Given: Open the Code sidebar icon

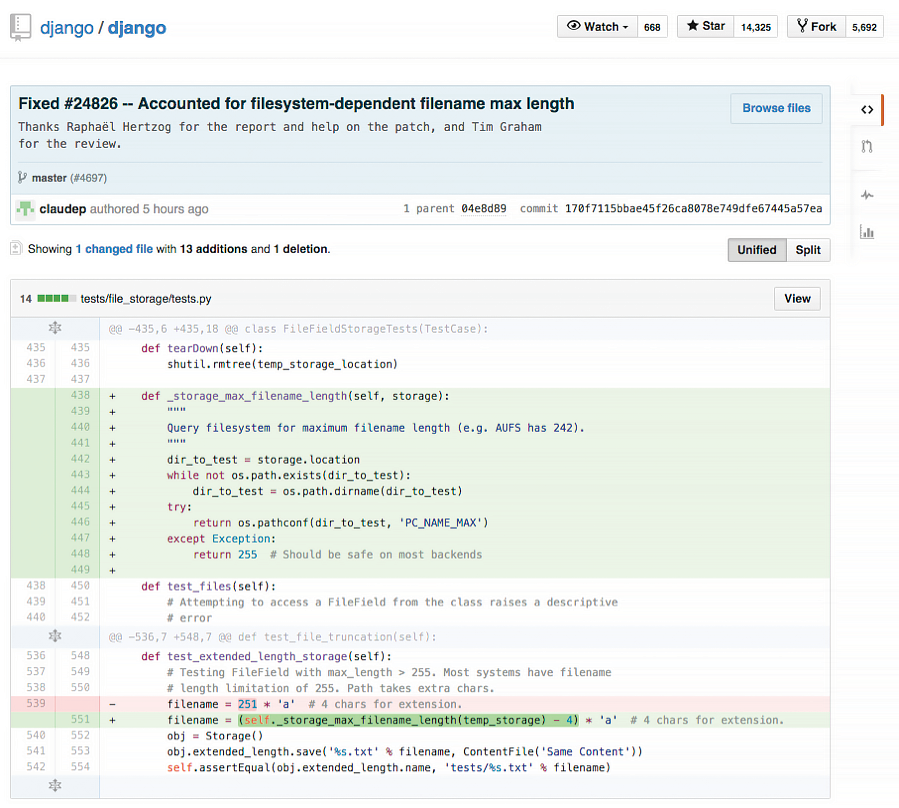Looking at the screenshot, I should [866, 110].
